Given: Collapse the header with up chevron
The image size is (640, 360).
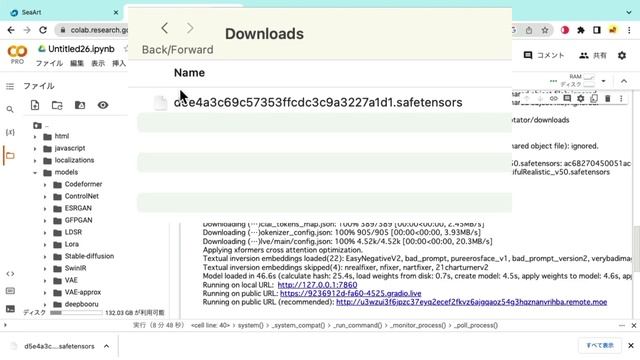Looking at the screenshot, I should coord(624,81).
